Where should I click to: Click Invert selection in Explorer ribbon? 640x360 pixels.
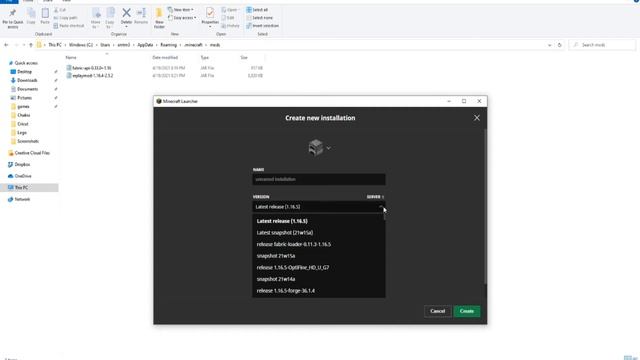coord(262,26)
